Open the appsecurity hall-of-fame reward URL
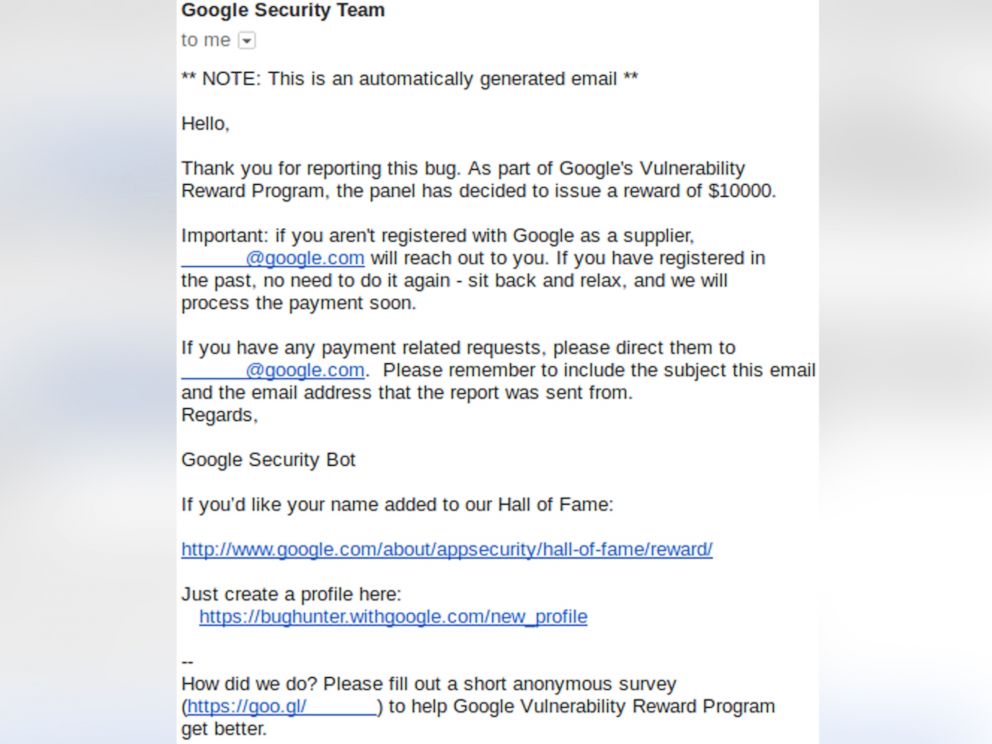The image size is (992, 744). (446, 549)
